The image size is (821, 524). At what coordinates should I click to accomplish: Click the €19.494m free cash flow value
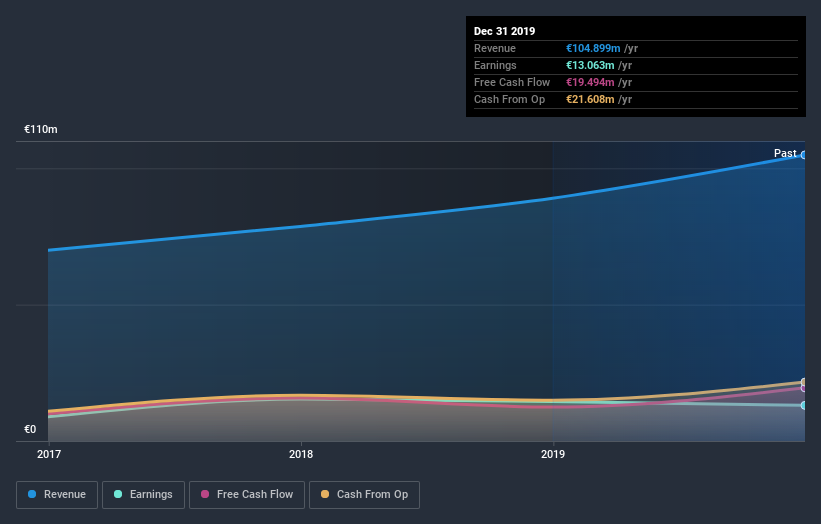click(590, 82)
